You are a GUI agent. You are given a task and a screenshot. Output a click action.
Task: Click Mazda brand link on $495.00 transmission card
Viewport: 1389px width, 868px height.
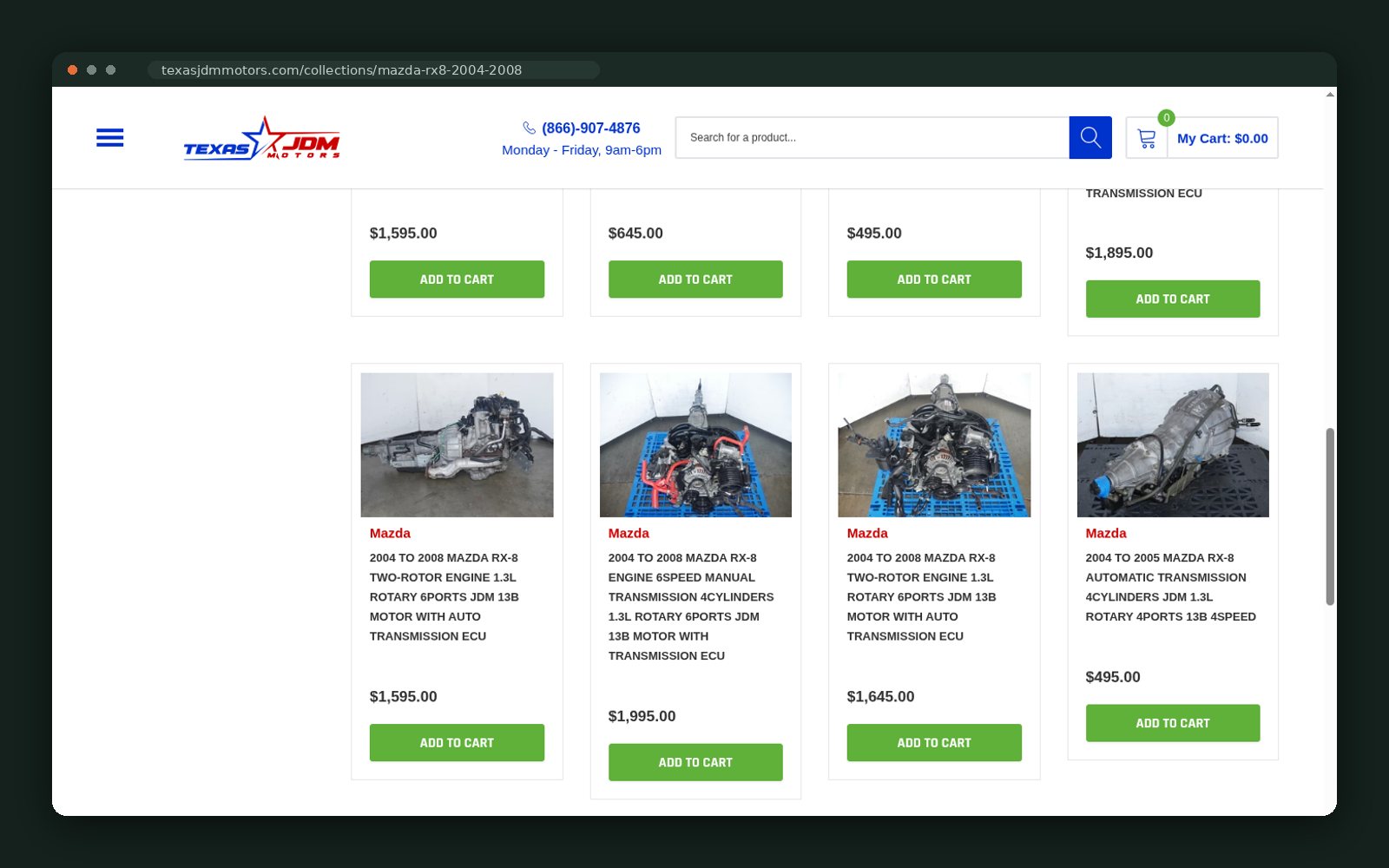(x=1105, y=533)
